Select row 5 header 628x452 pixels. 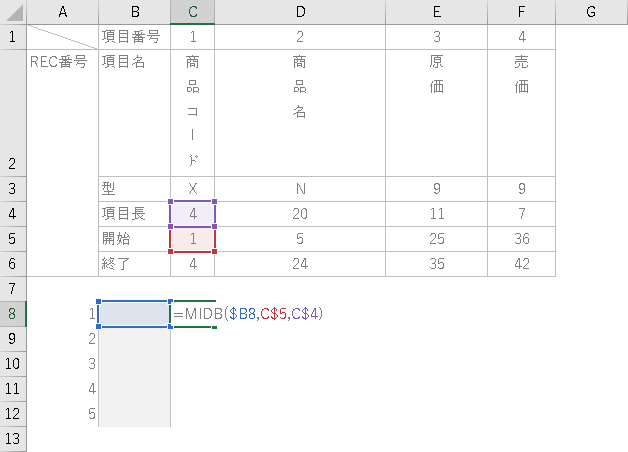[13, 239]
